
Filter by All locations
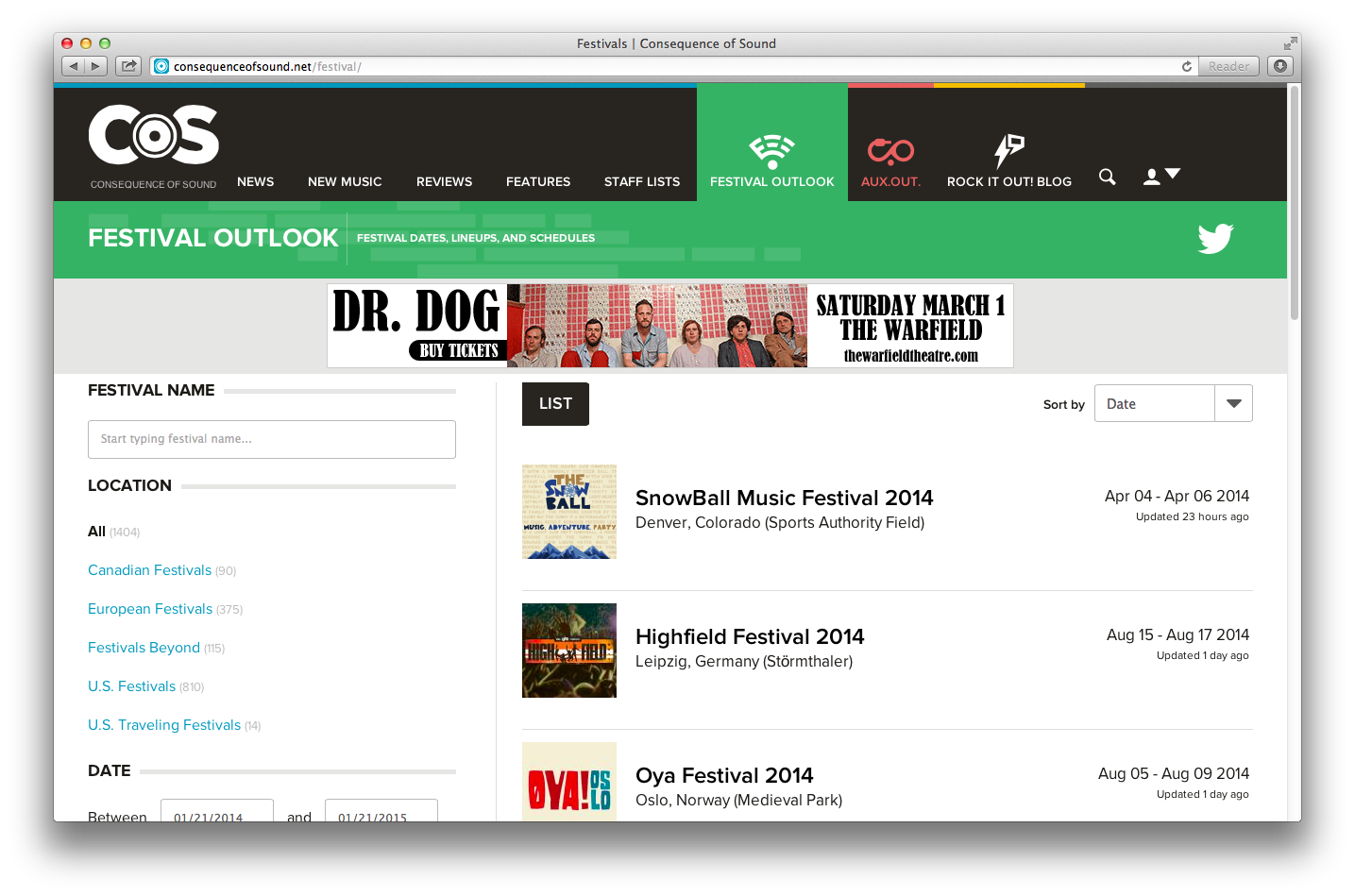96,532
